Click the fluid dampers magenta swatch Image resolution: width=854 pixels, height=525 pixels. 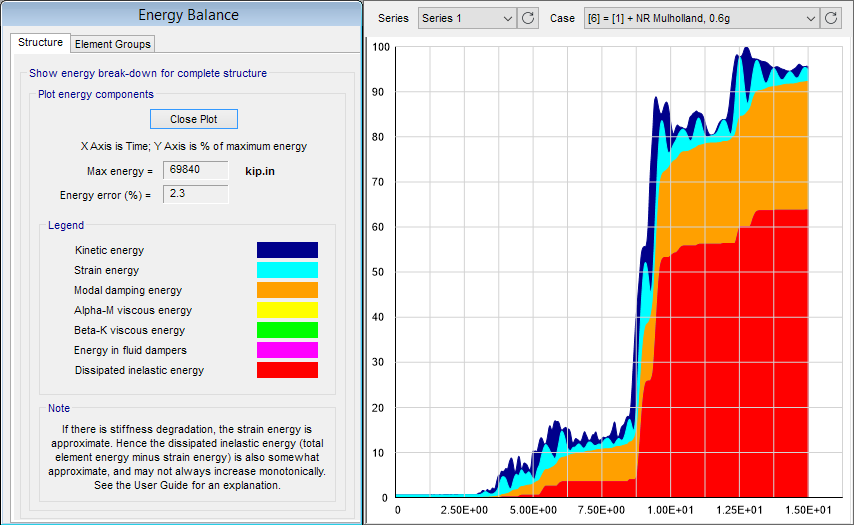tap(287, 350)
